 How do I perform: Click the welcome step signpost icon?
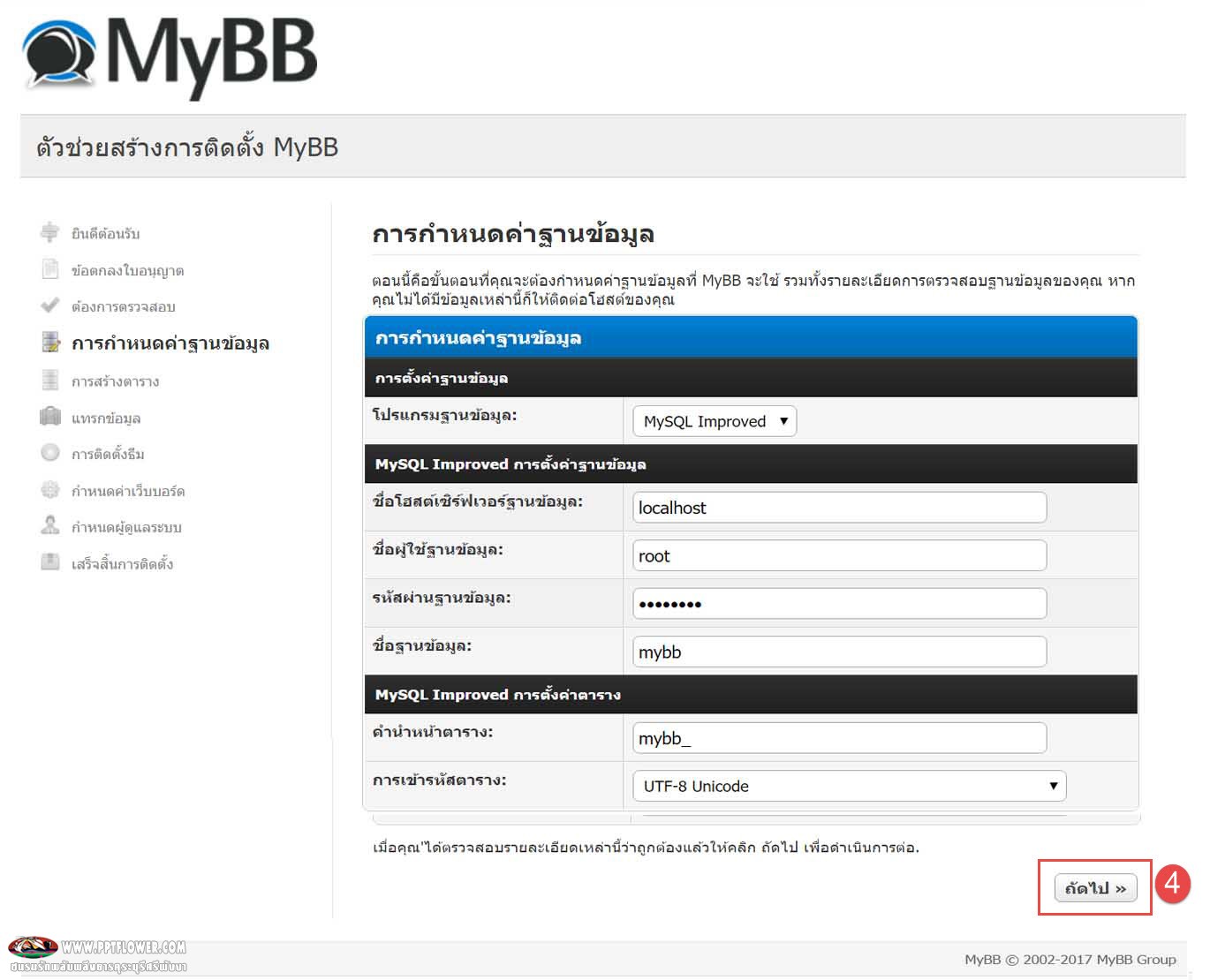coord(50,232)
